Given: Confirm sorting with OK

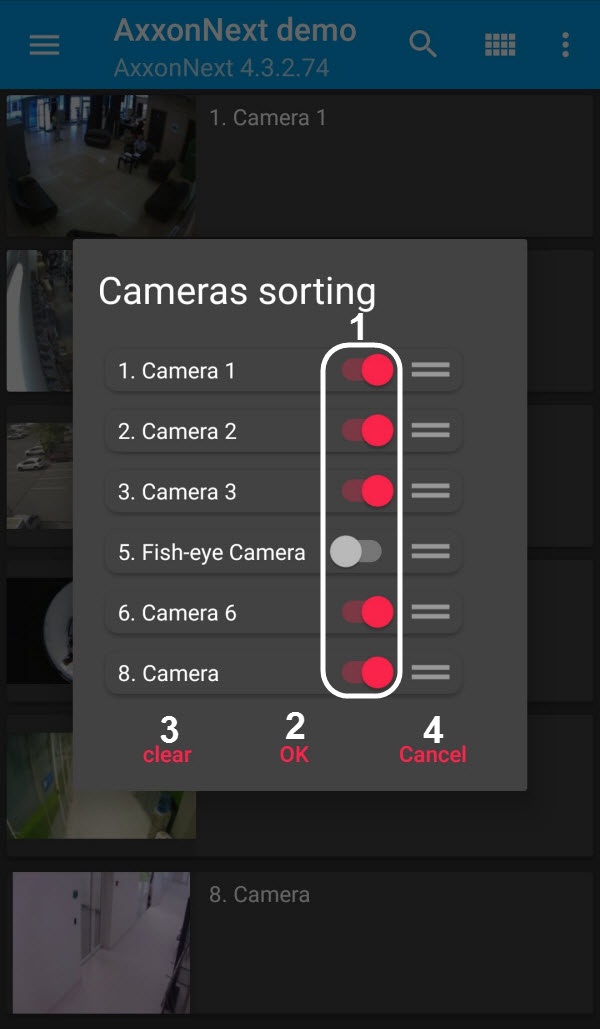Looking at the screenshot, I should pyautogui.click(x=294, y=754).
